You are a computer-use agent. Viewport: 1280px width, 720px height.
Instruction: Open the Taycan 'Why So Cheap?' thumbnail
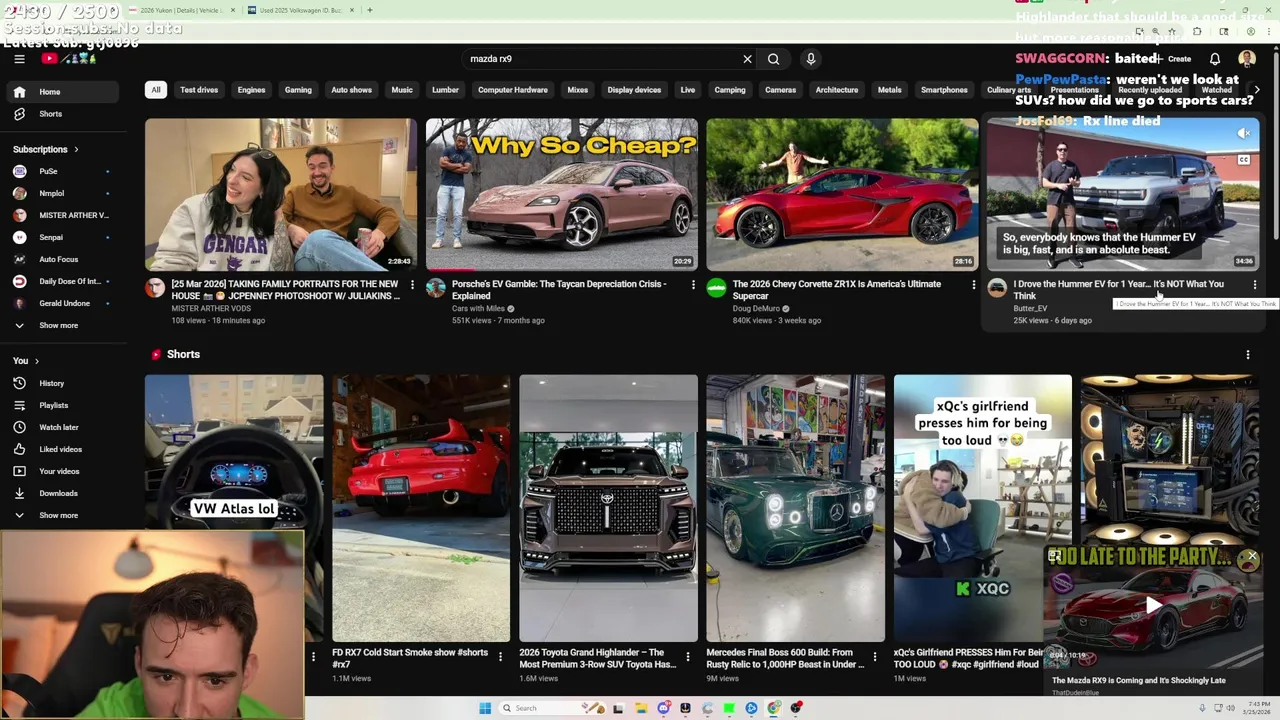tap(562, 195)
